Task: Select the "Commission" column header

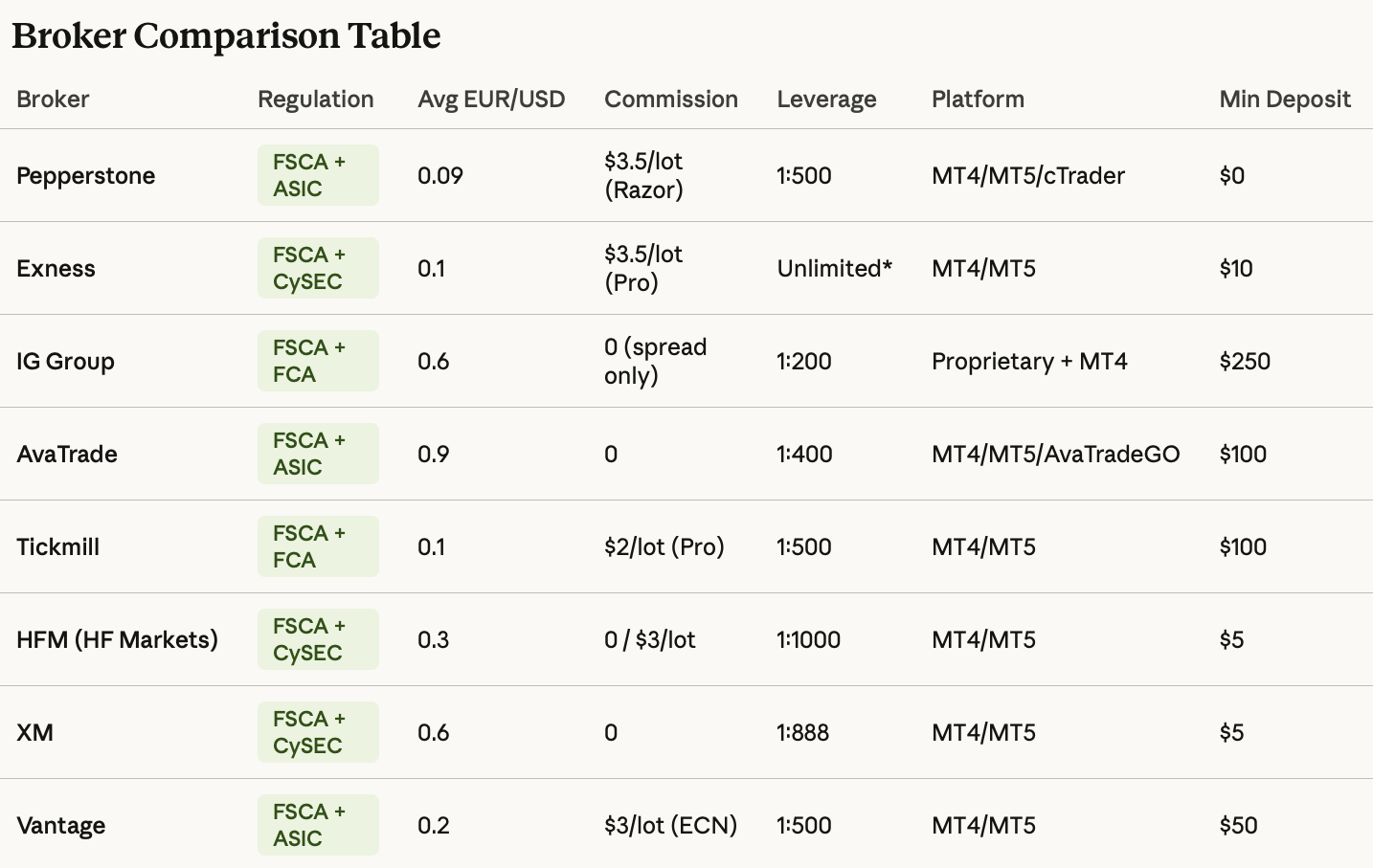Action: click(x=671, y=100)
